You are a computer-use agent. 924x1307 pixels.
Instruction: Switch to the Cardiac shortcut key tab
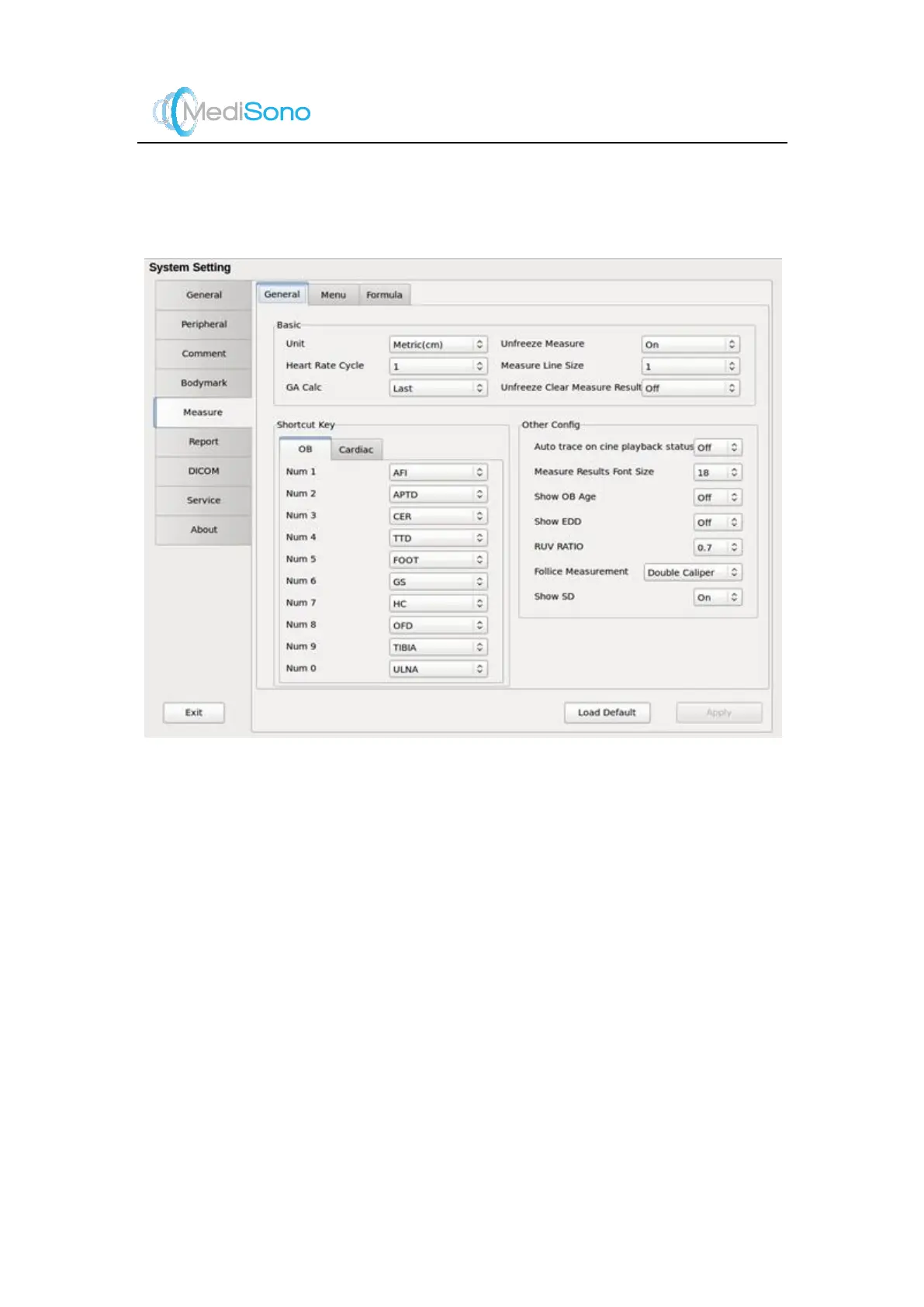[356, 450]
